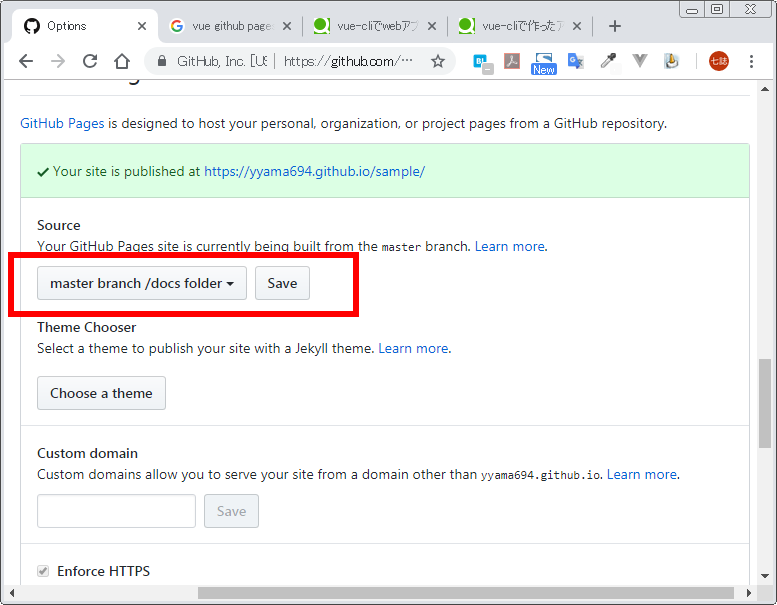777x605 pixels.
Task: Bookmark this page with the star
Action: pos(438,61)
